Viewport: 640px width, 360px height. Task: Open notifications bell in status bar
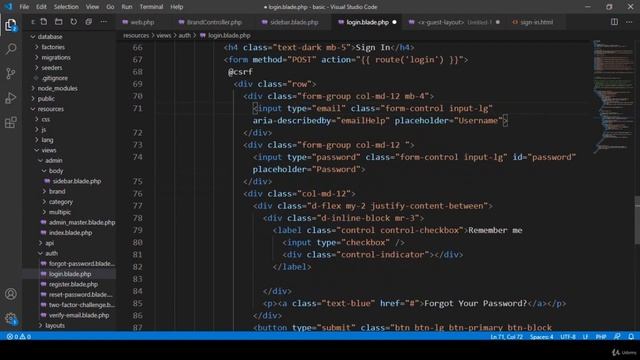(631, 337)
